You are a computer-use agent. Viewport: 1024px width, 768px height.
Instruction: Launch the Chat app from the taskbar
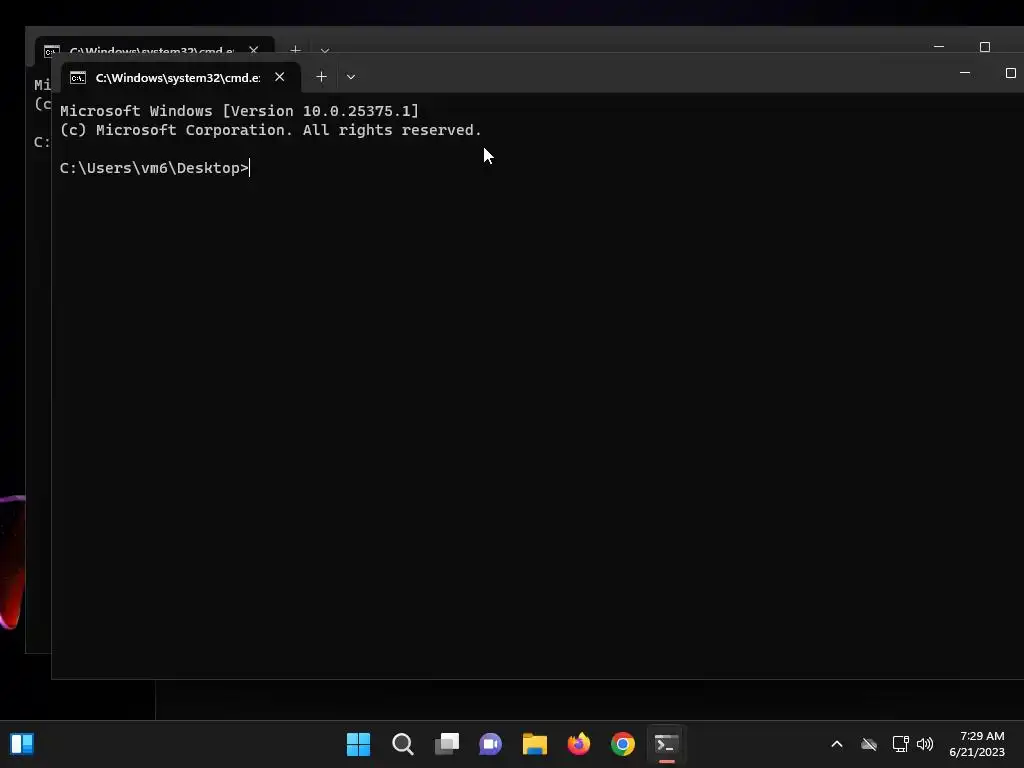[x=490, y=744]
